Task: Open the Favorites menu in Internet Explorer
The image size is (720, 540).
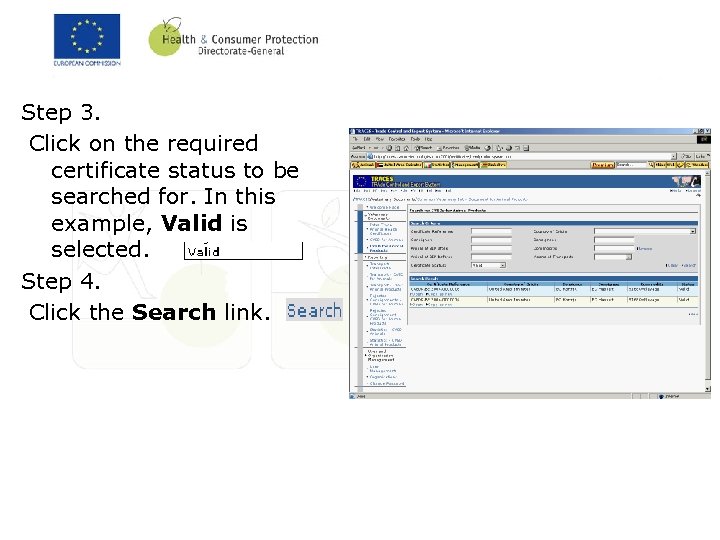Action: 397,139
